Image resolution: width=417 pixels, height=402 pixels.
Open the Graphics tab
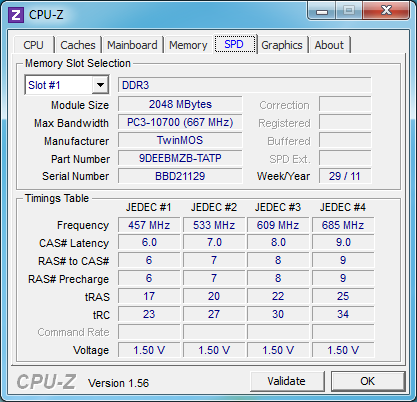[x=282, y=45]
